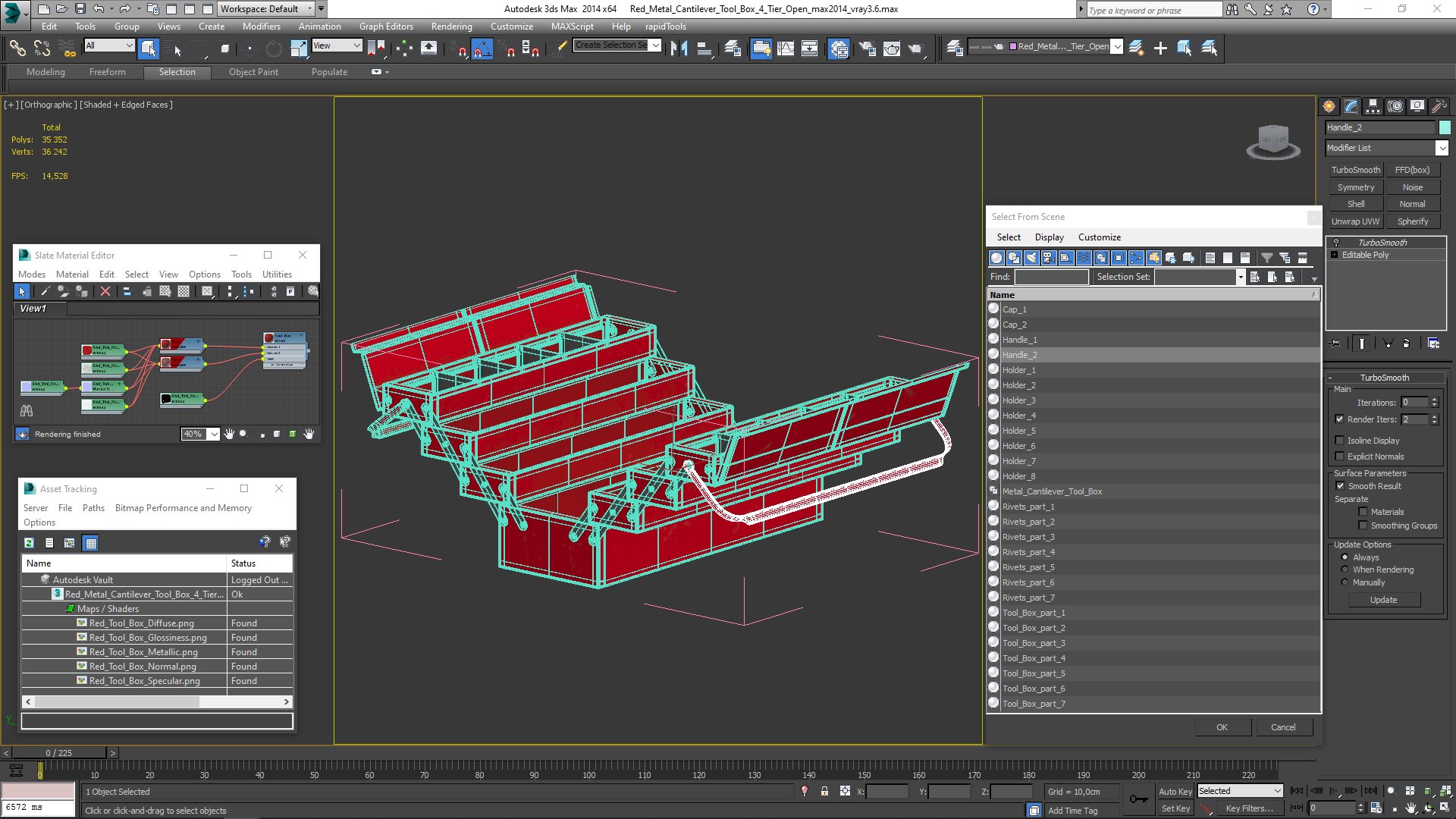1456x819 pixels.
Task: Click the Table View icon in Asset Tracking
Action: [x=91, y=543]
